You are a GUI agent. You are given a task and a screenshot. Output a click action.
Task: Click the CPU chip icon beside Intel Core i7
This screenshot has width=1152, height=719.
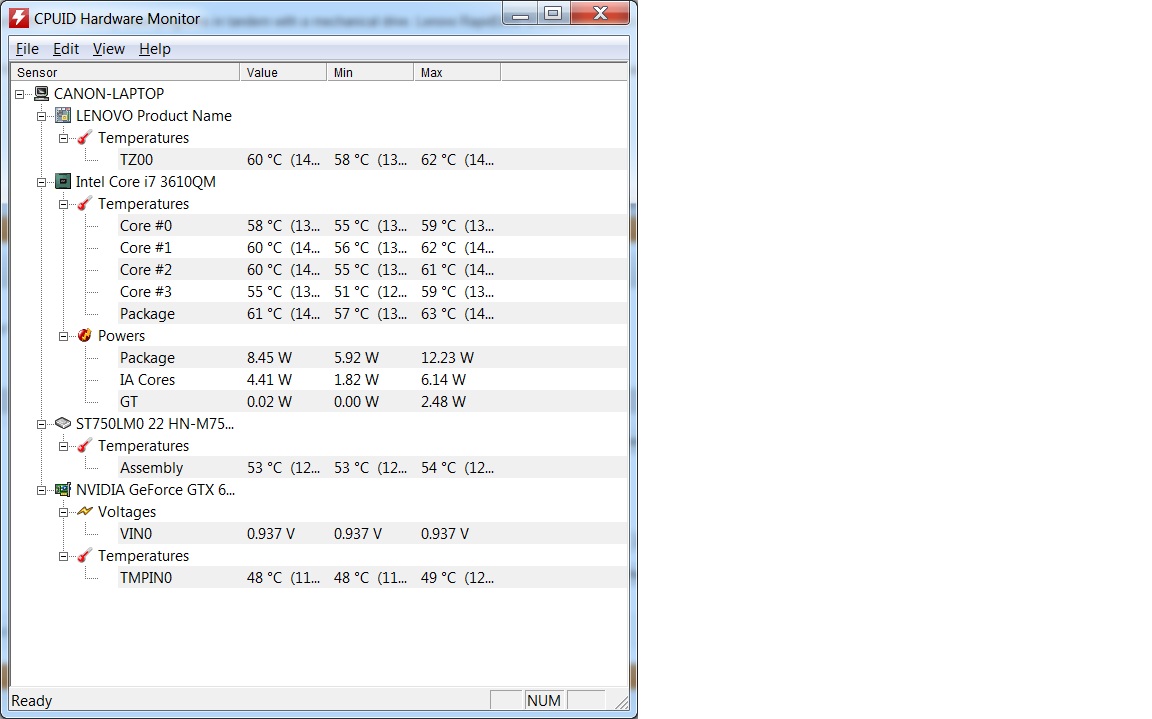click(x=63, y=181)
